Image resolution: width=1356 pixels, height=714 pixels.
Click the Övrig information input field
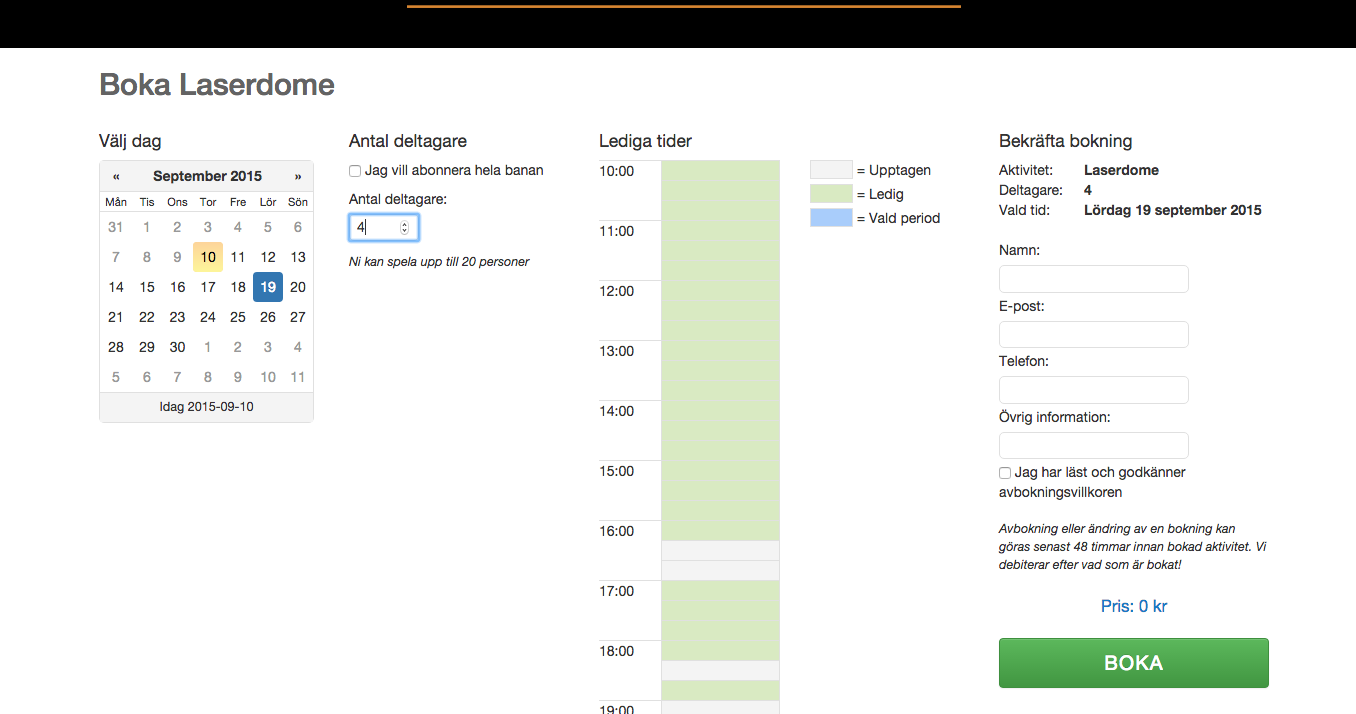point(1094,446)
